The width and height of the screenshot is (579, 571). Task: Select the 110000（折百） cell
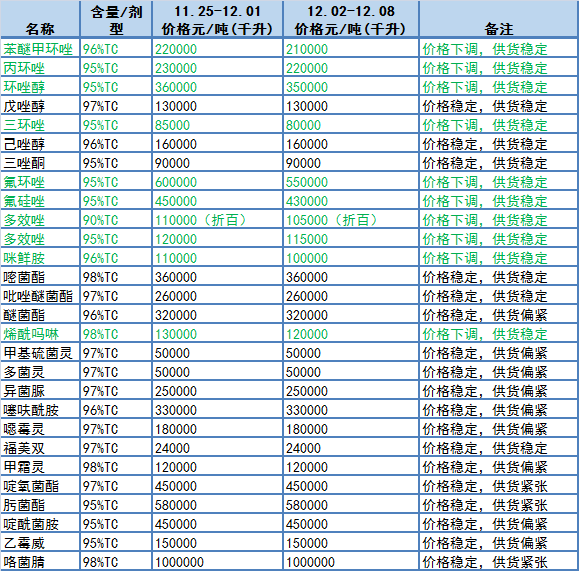[x=217, y=220]
